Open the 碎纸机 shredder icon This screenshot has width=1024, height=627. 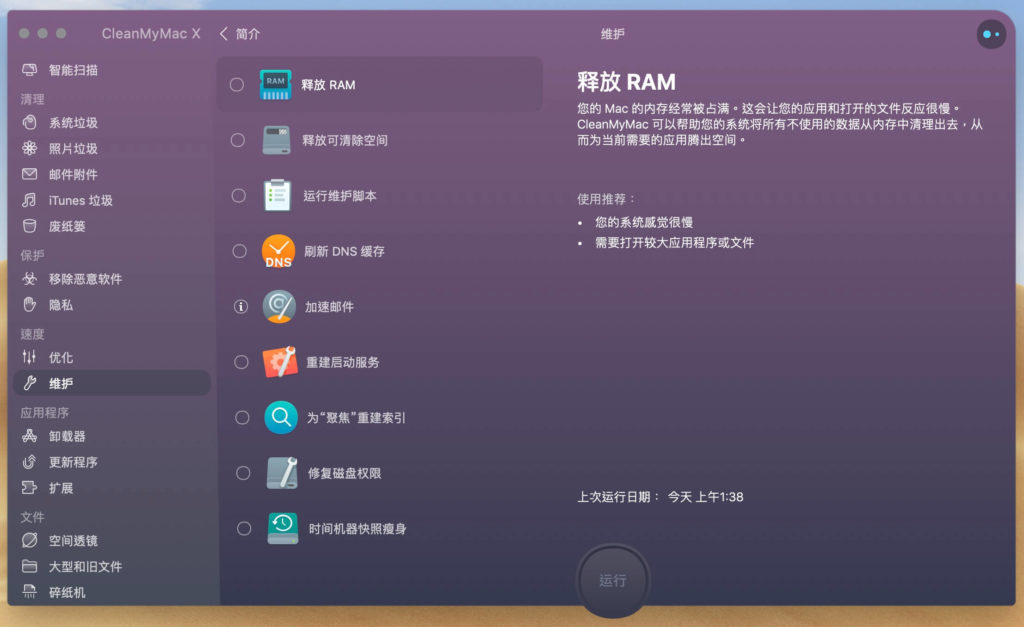29,592
